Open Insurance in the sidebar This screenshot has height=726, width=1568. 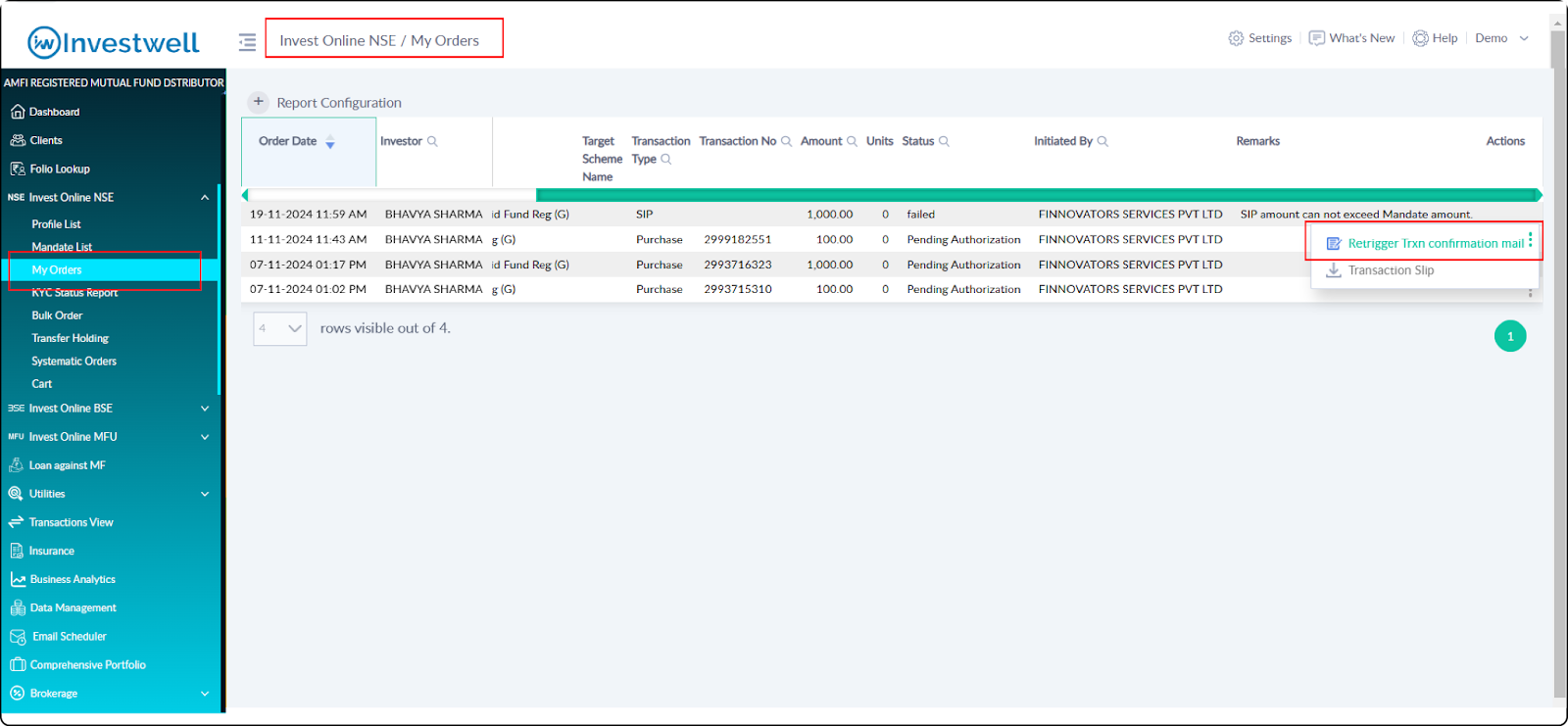(x=51, y=551)
